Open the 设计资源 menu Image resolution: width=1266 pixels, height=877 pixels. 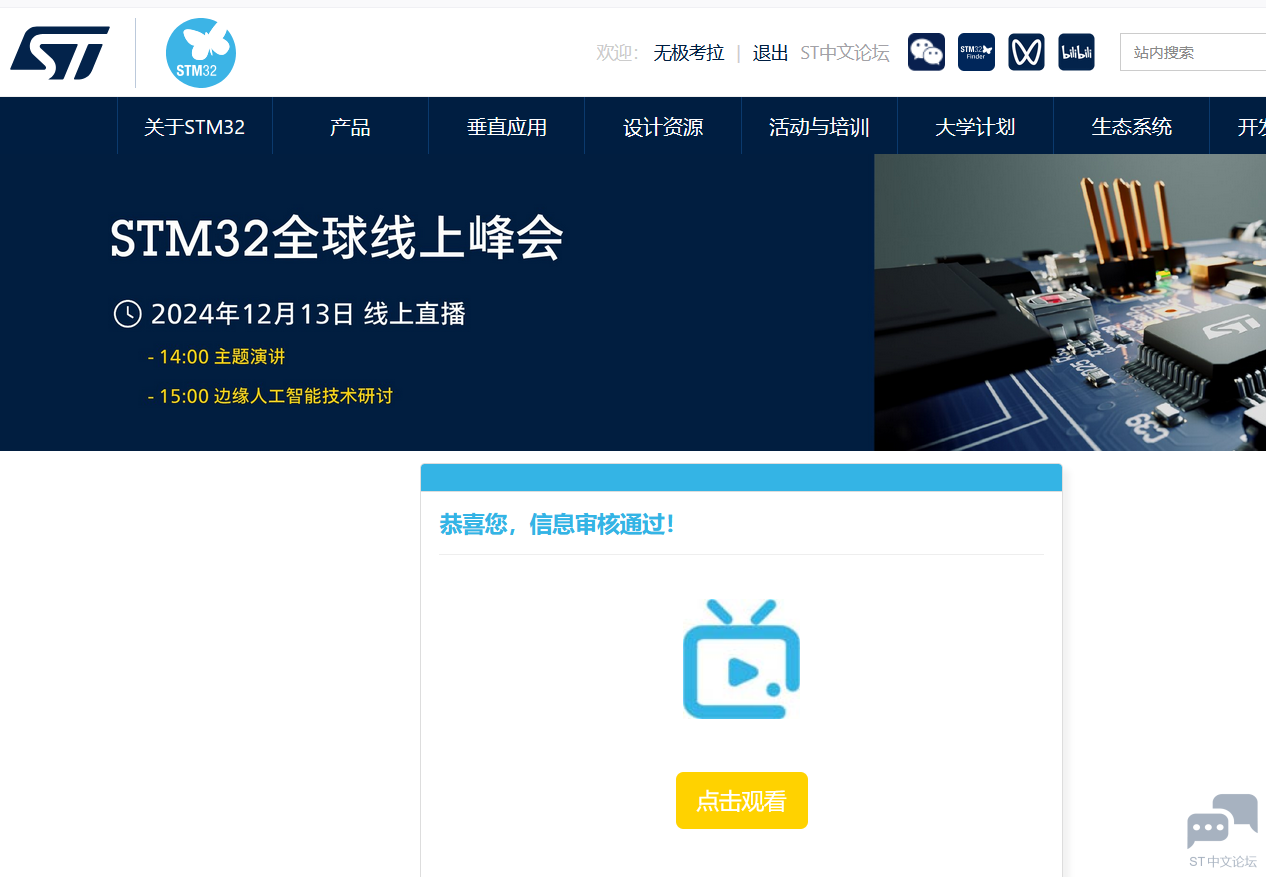663,127
